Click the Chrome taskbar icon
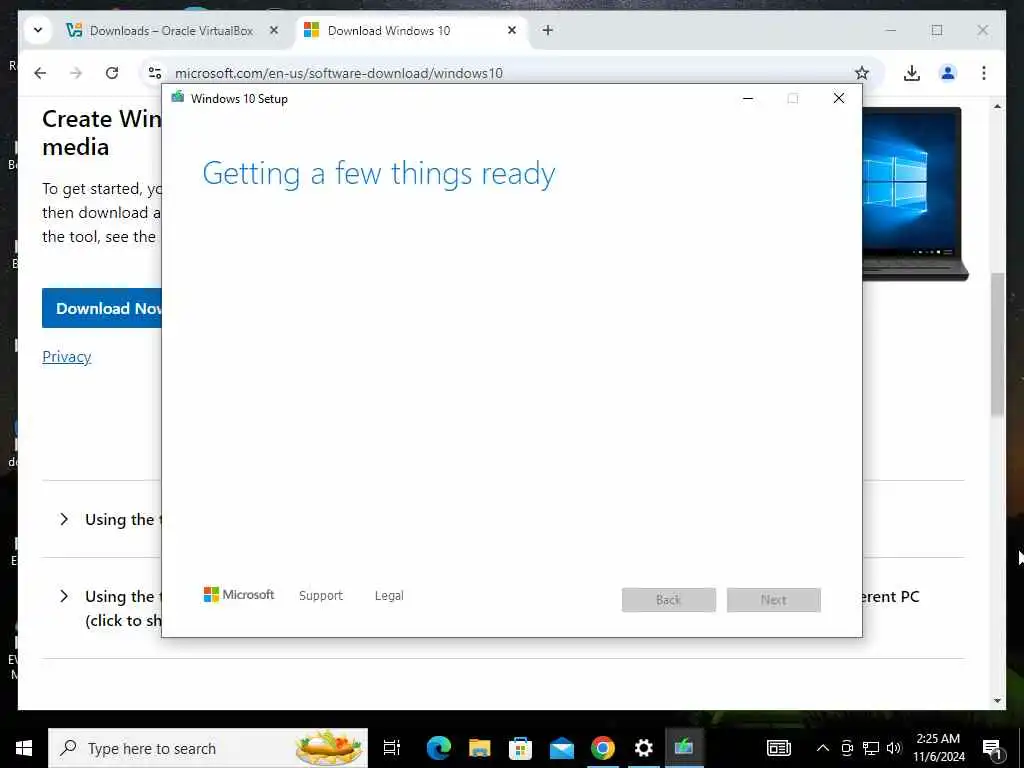 pyautogui.click(x=603, y=748)
